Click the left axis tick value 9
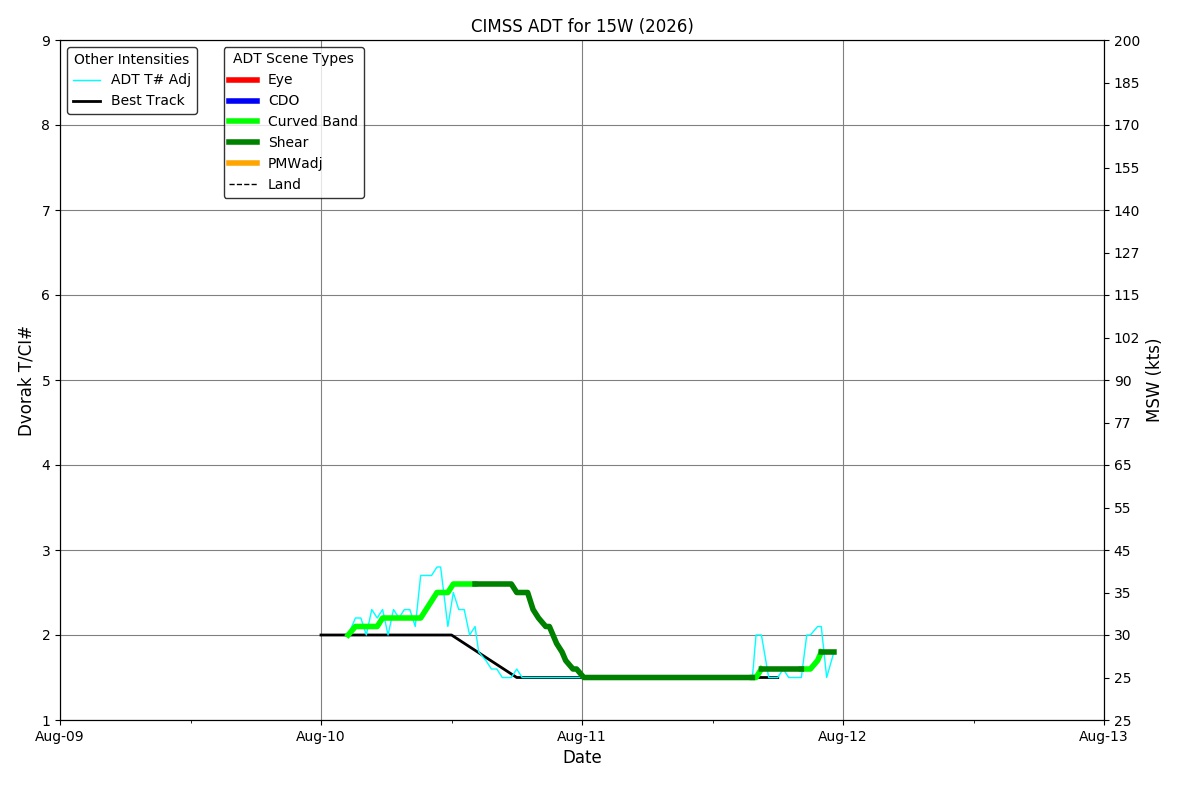1200x800 pixels. (46, 41)
